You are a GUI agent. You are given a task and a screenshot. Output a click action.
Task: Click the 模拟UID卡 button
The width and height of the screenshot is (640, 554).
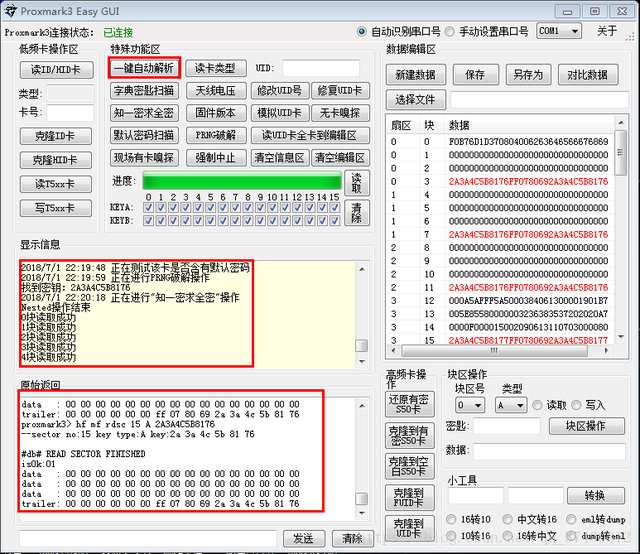280,113
